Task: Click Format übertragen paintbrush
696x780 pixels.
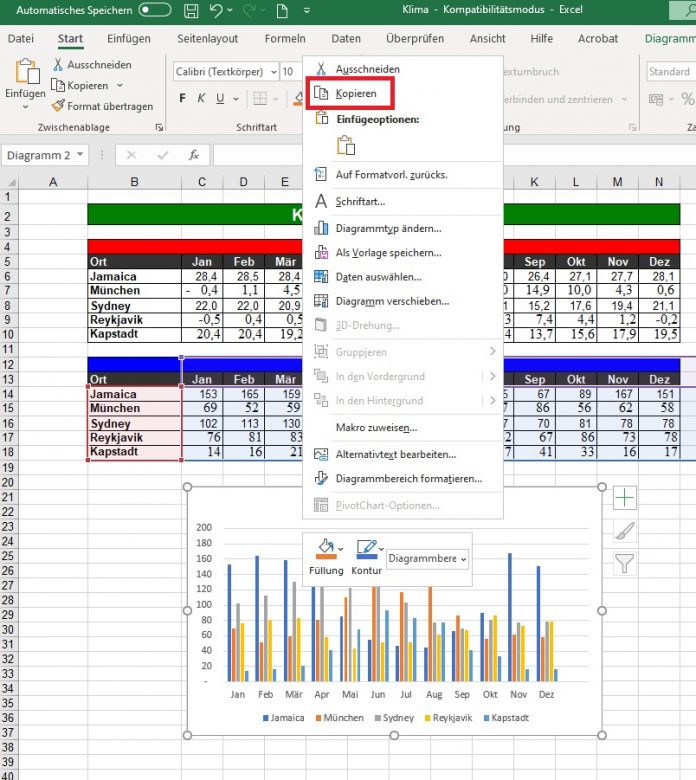Action: pos(102,106)
